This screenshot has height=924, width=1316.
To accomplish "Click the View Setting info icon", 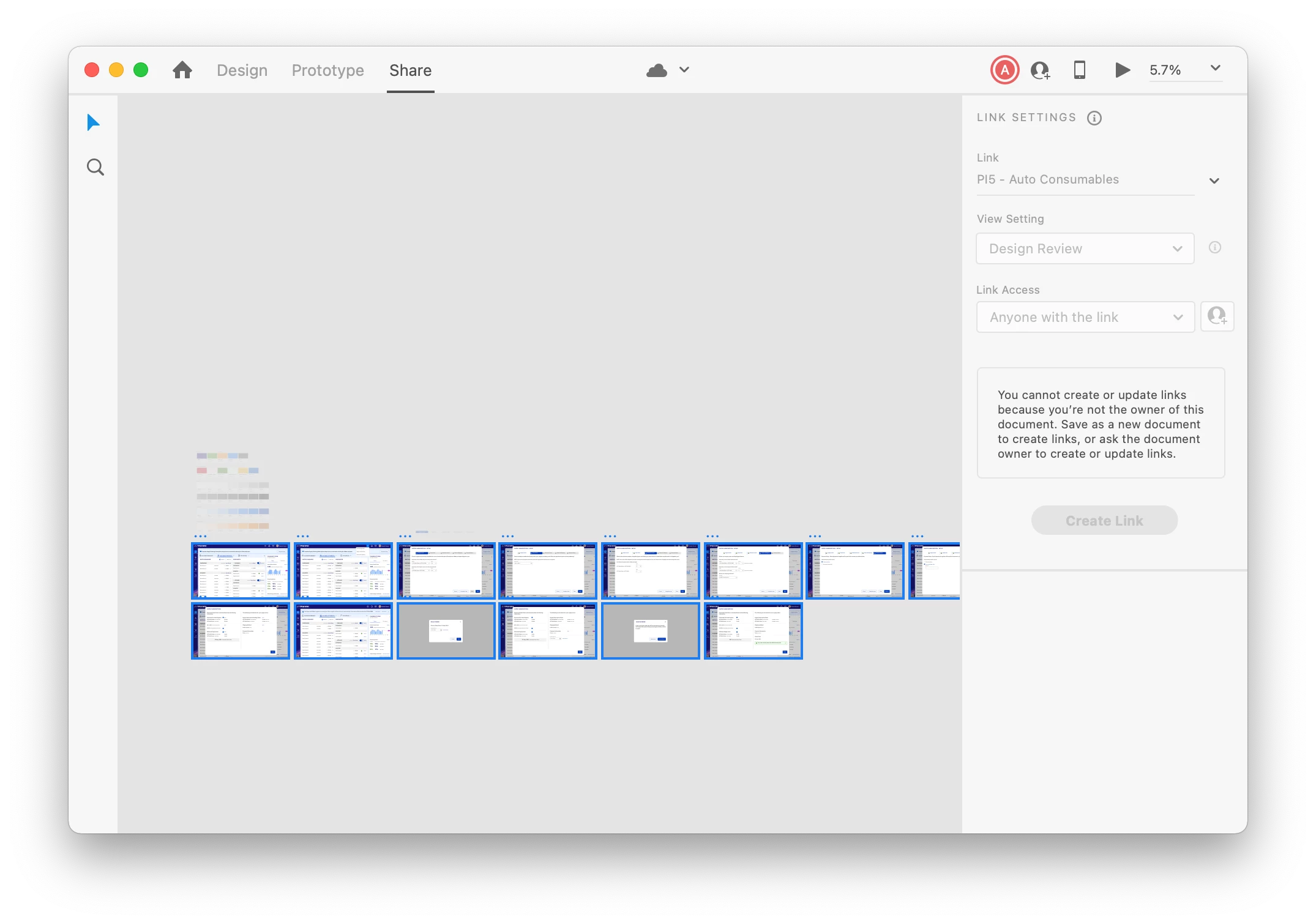I will point(1215,247).
